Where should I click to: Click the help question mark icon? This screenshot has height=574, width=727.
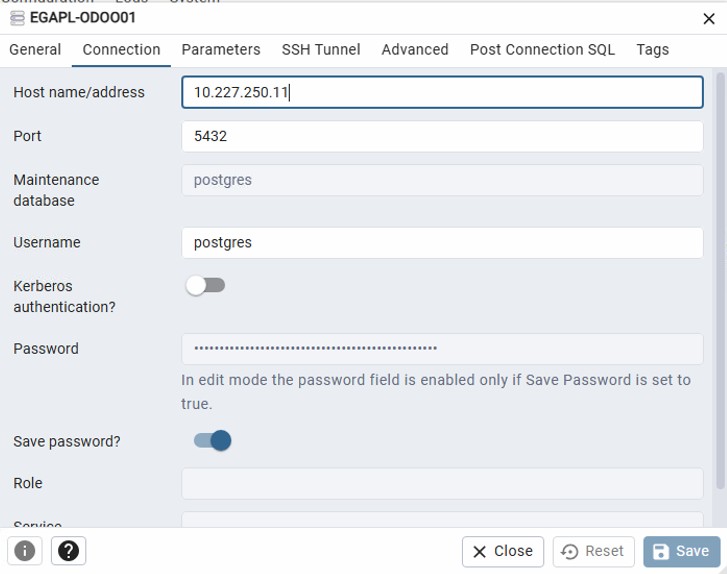[68, 551]
